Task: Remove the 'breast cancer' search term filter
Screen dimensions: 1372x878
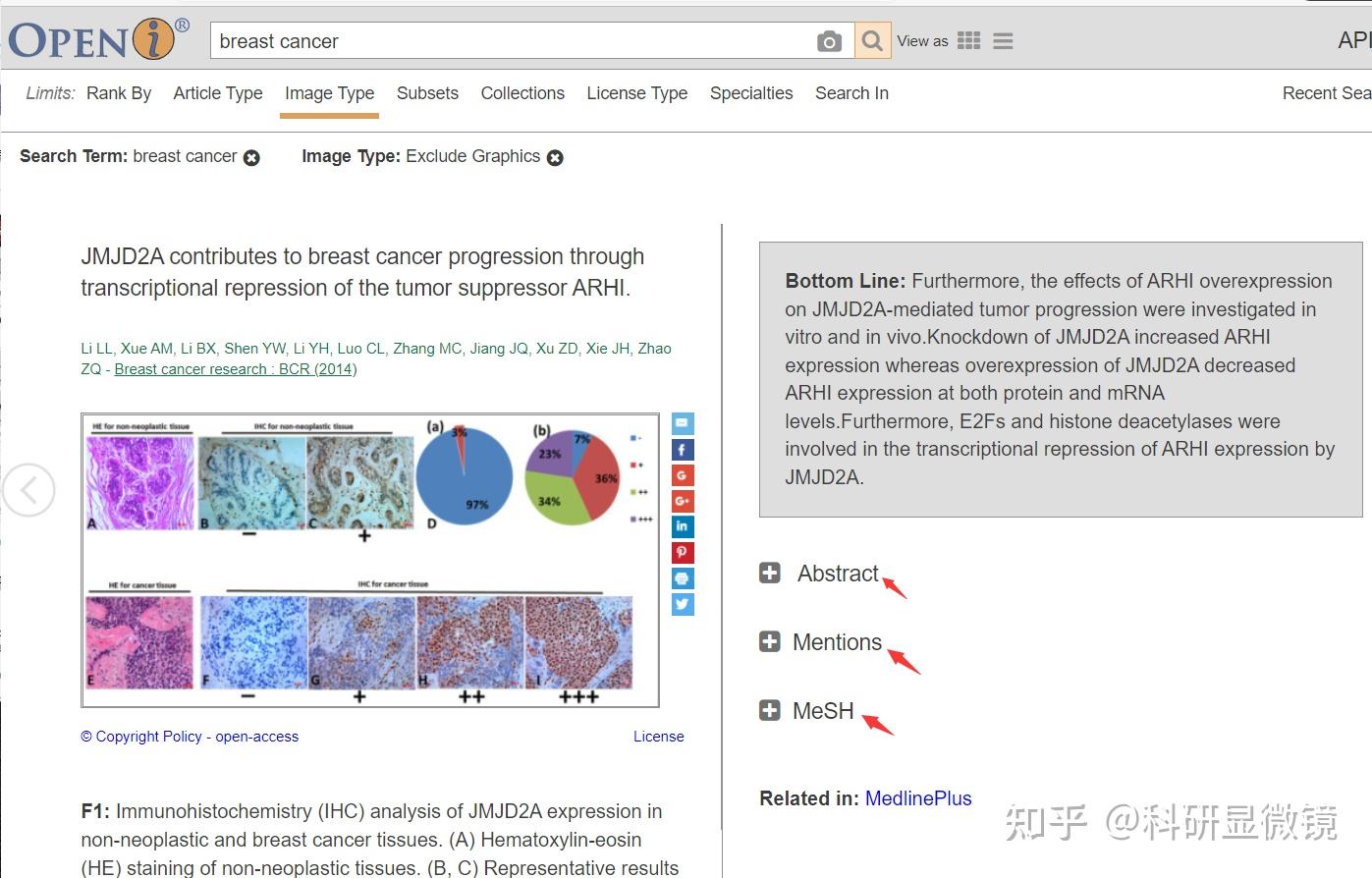Action: (252, 156)
